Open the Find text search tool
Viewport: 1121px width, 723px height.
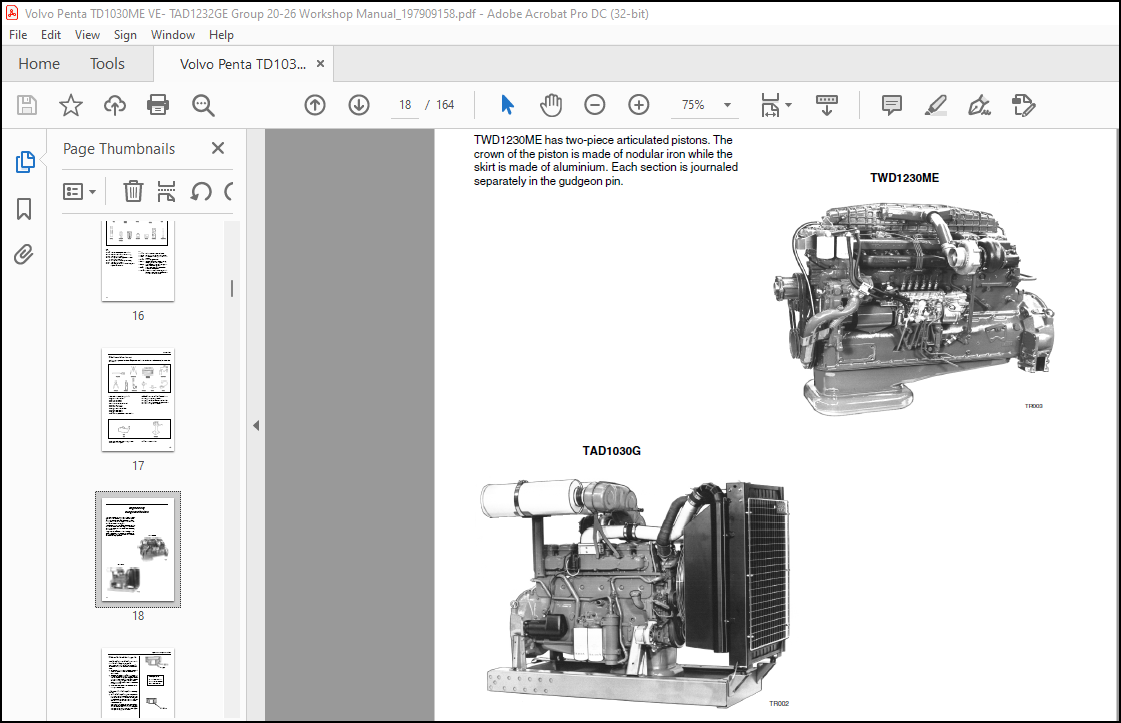point(203,105)
